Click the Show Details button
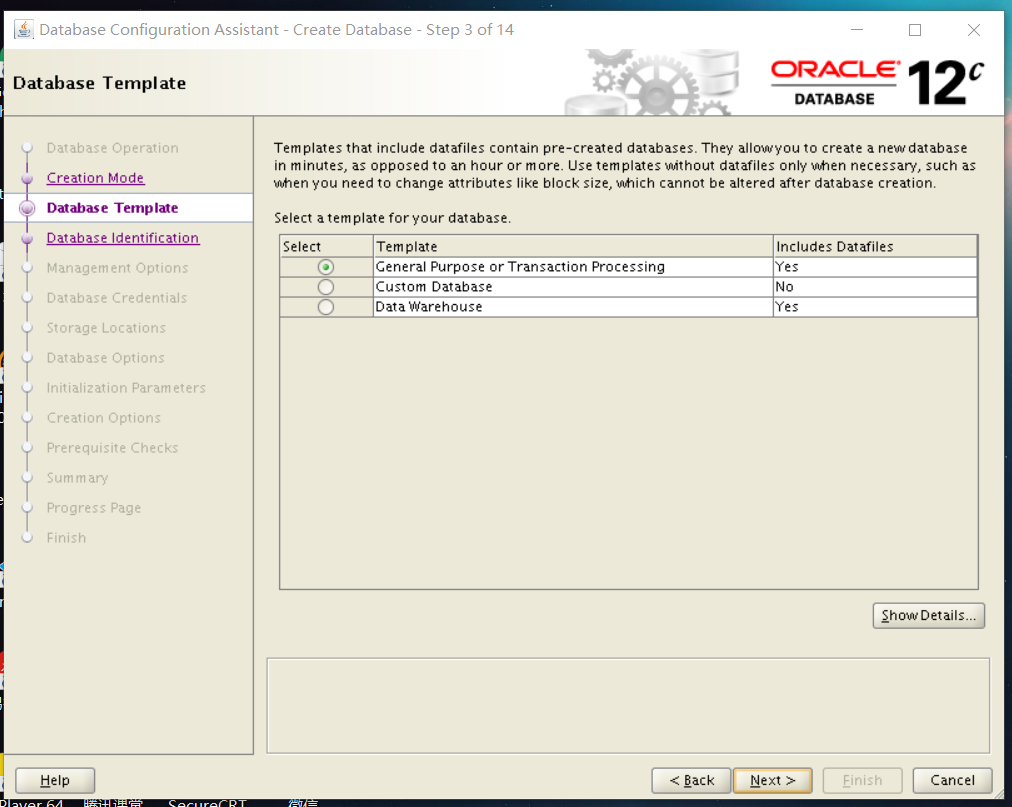The image size is (1012, 807). point(928,615)
